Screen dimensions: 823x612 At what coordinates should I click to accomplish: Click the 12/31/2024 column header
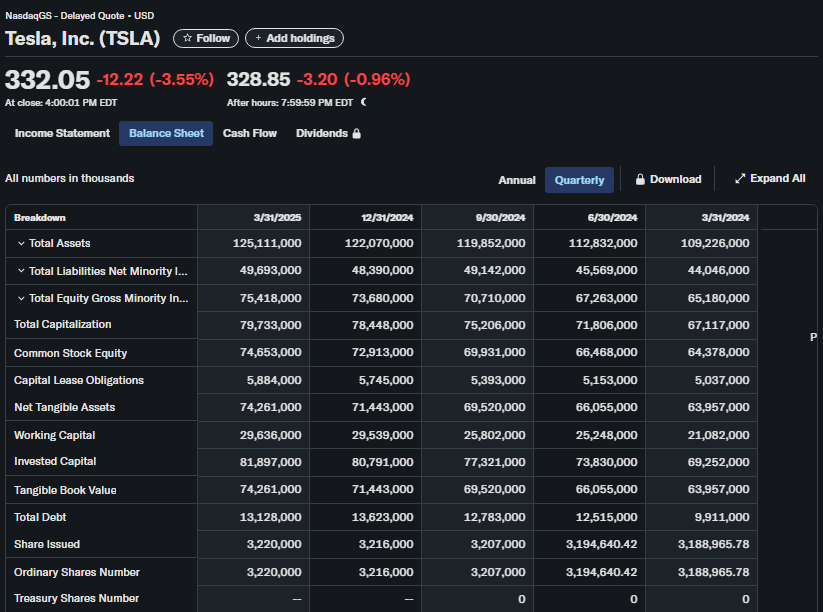point(387,218)
